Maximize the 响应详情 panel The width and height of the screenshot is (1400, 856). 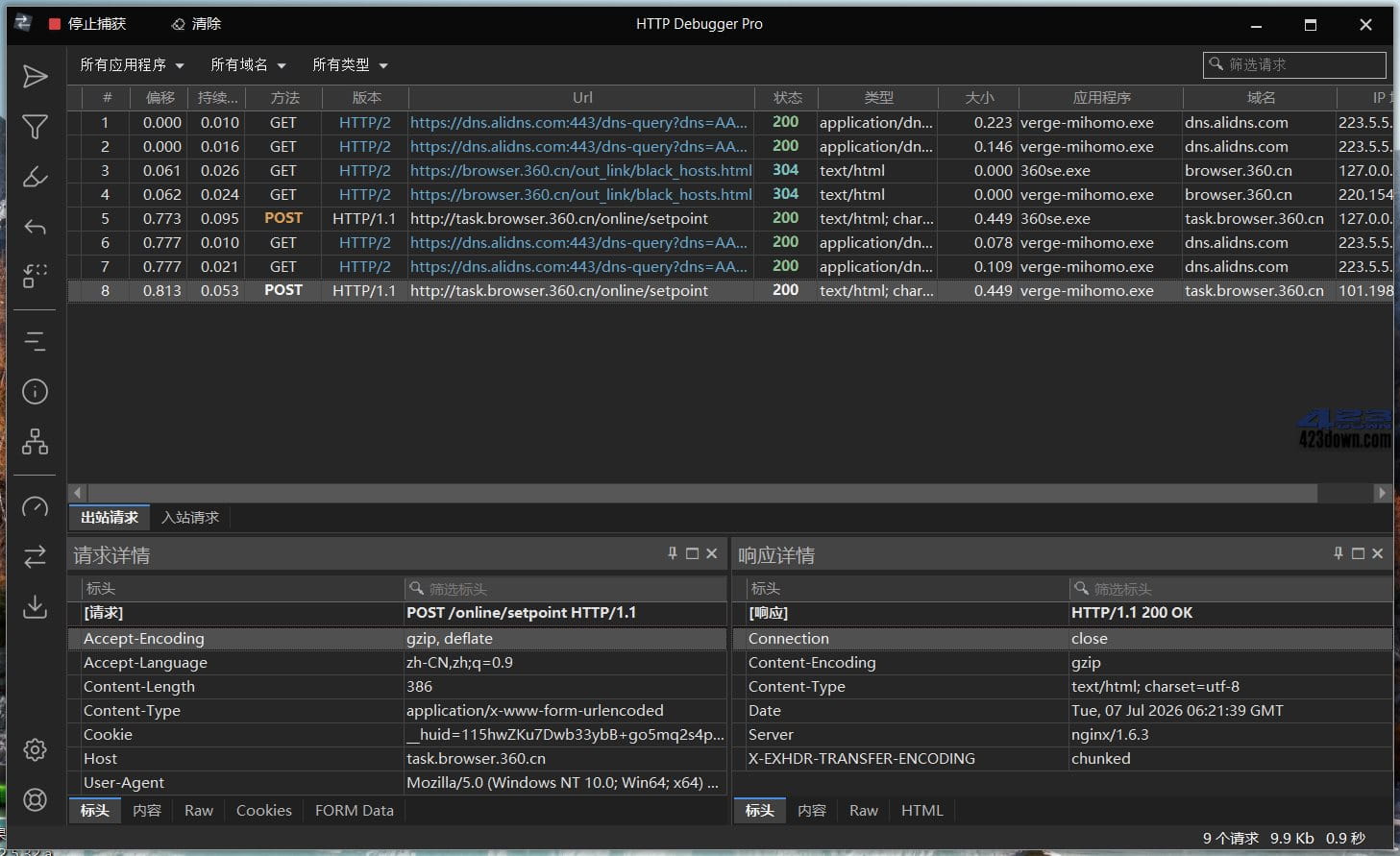(1358, 553)
